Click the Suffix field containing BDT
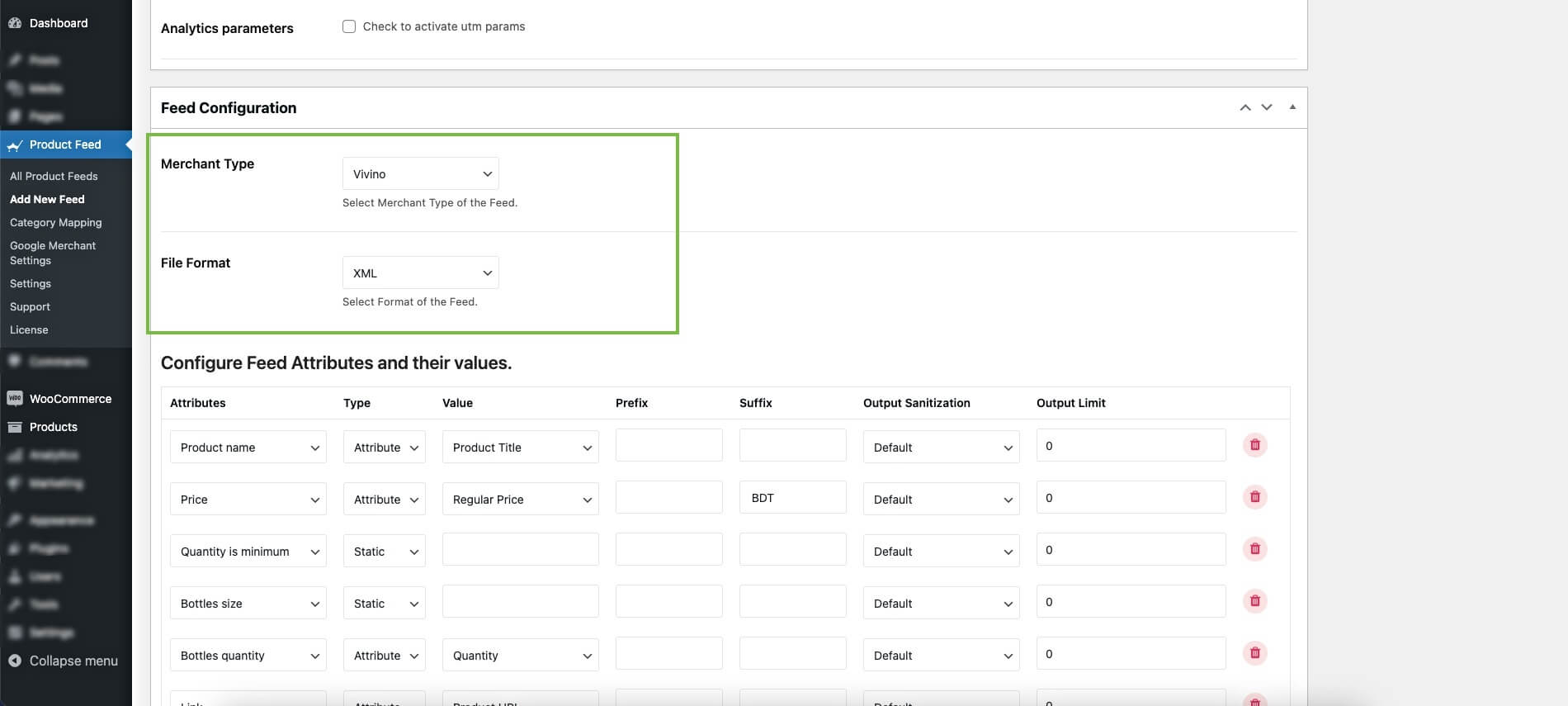 (x=793, y=497)
